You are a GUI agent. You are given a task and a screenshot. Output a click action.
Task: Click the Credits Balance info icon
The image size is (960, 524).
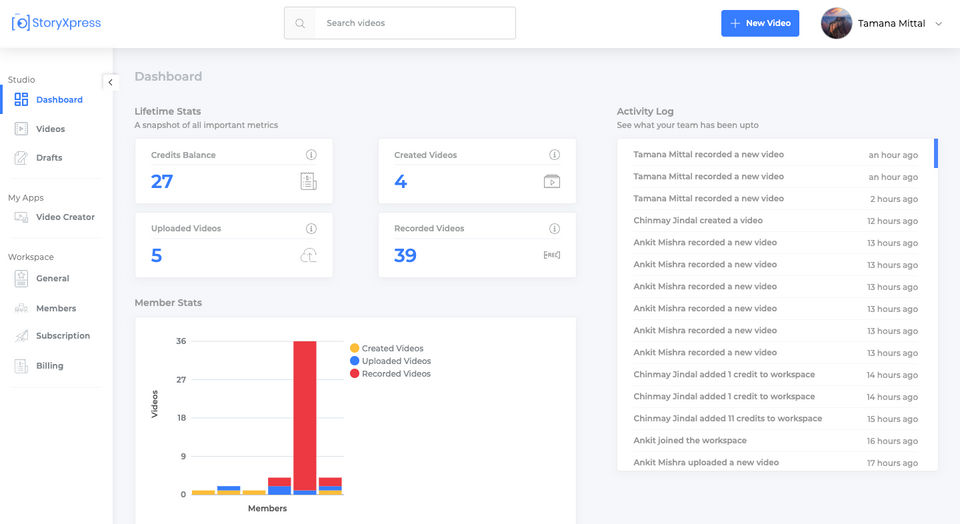pyautogui.click(x=311, y=155)
